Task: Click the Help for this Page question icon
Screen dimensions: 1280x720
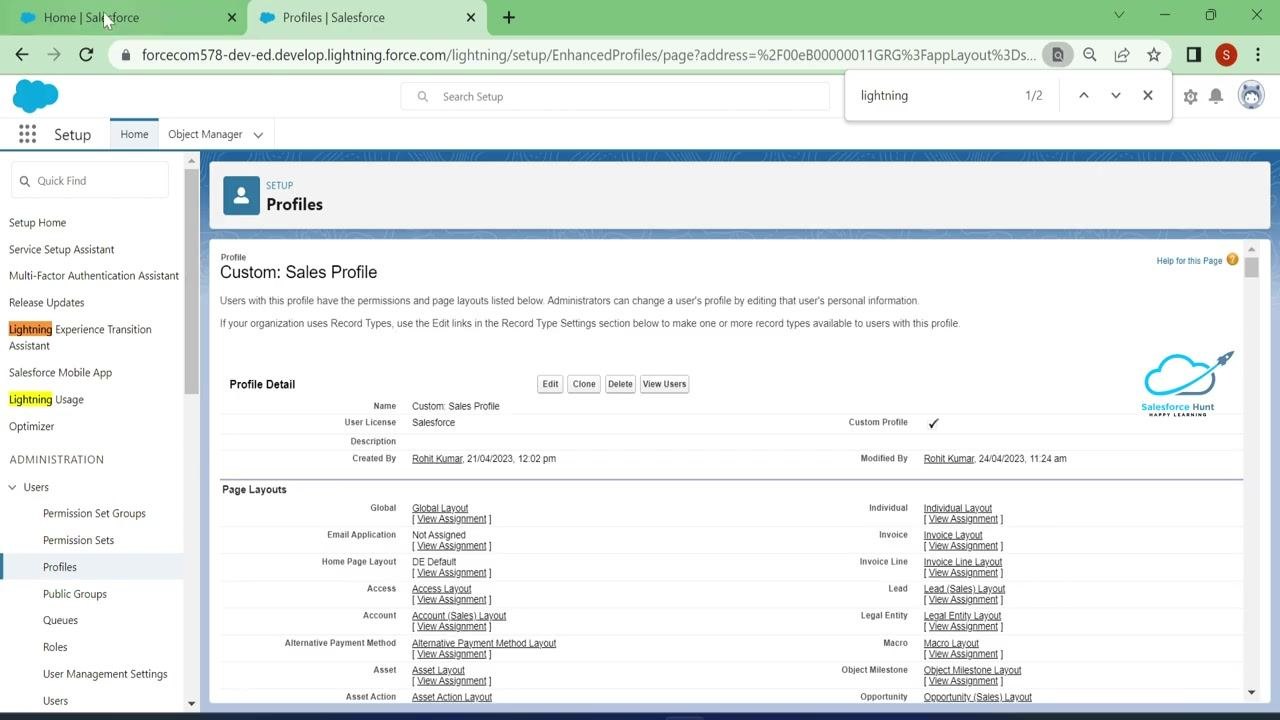Action: (x=1232, y=260)
